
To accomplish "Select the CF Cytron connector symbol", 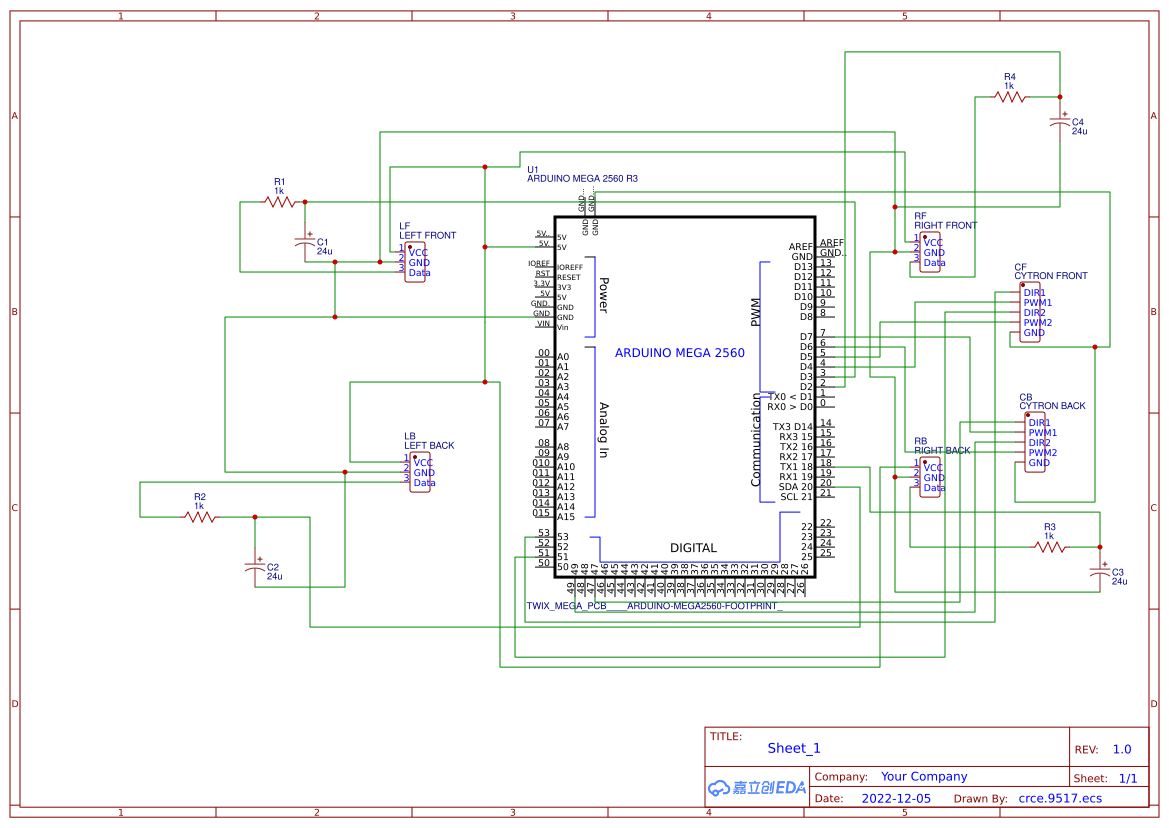I will click(x=1030, y=312).
